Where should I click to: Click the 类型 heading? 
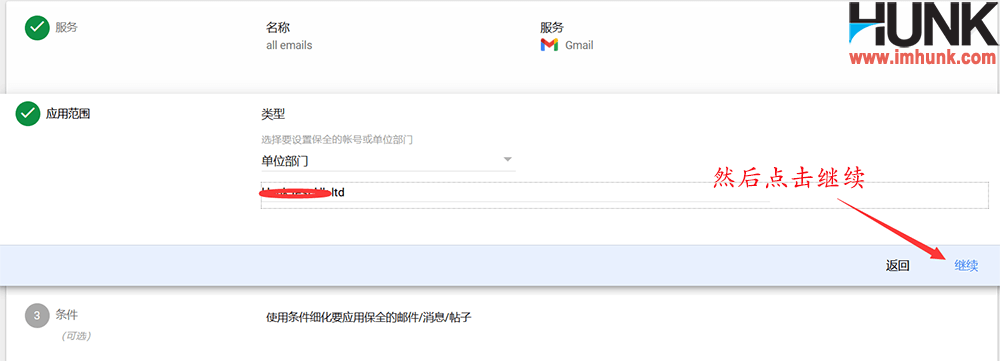(x=273, y=114)
